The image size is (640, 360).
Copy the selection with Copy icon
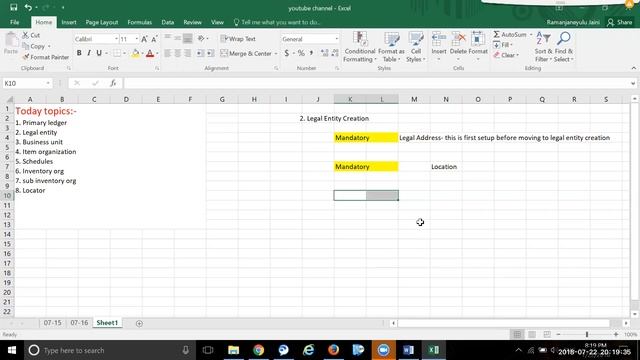click(x=26, y=46)
